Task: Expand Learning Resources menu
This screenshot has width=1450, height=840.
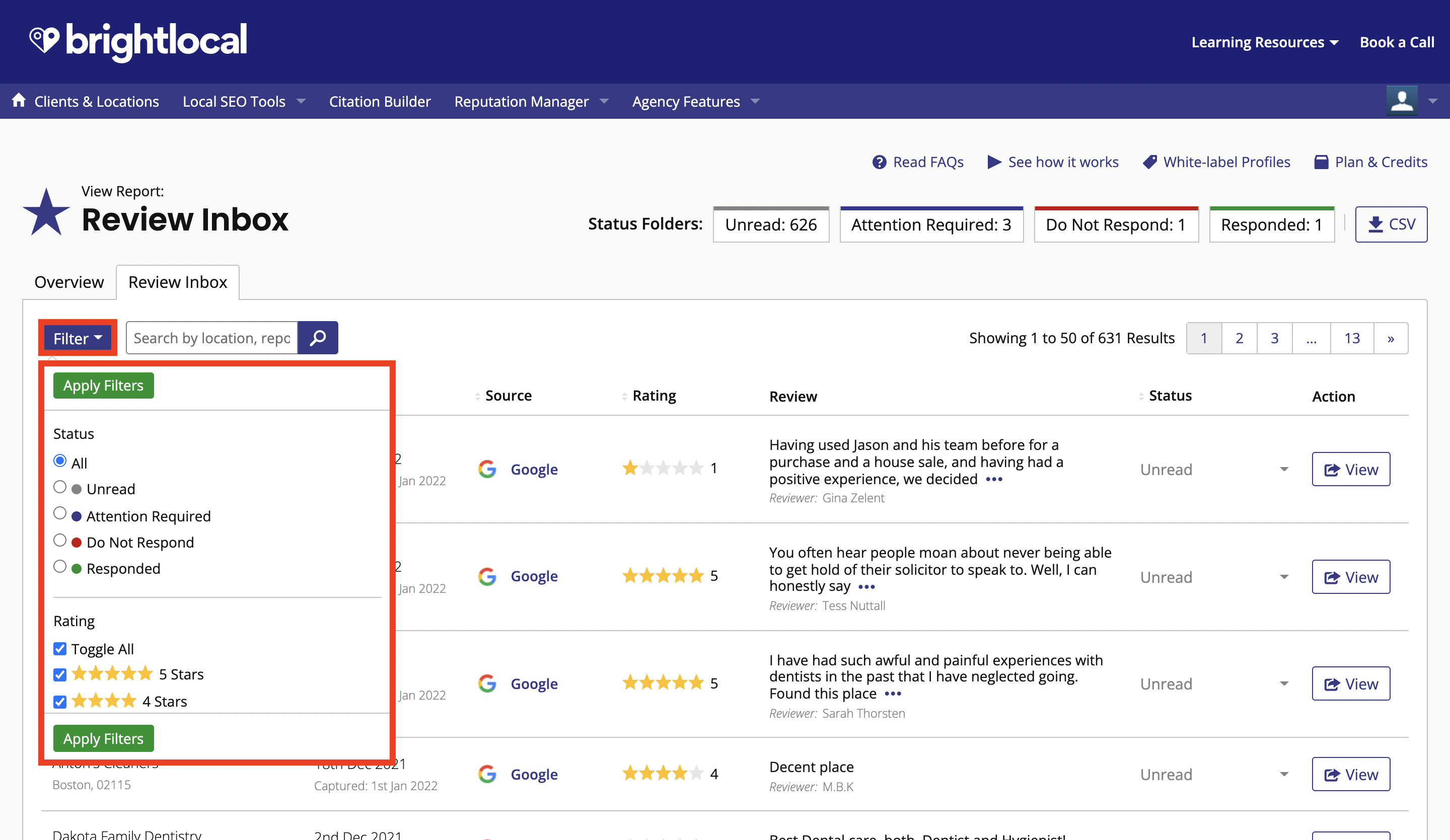Action: point(1265,42)
